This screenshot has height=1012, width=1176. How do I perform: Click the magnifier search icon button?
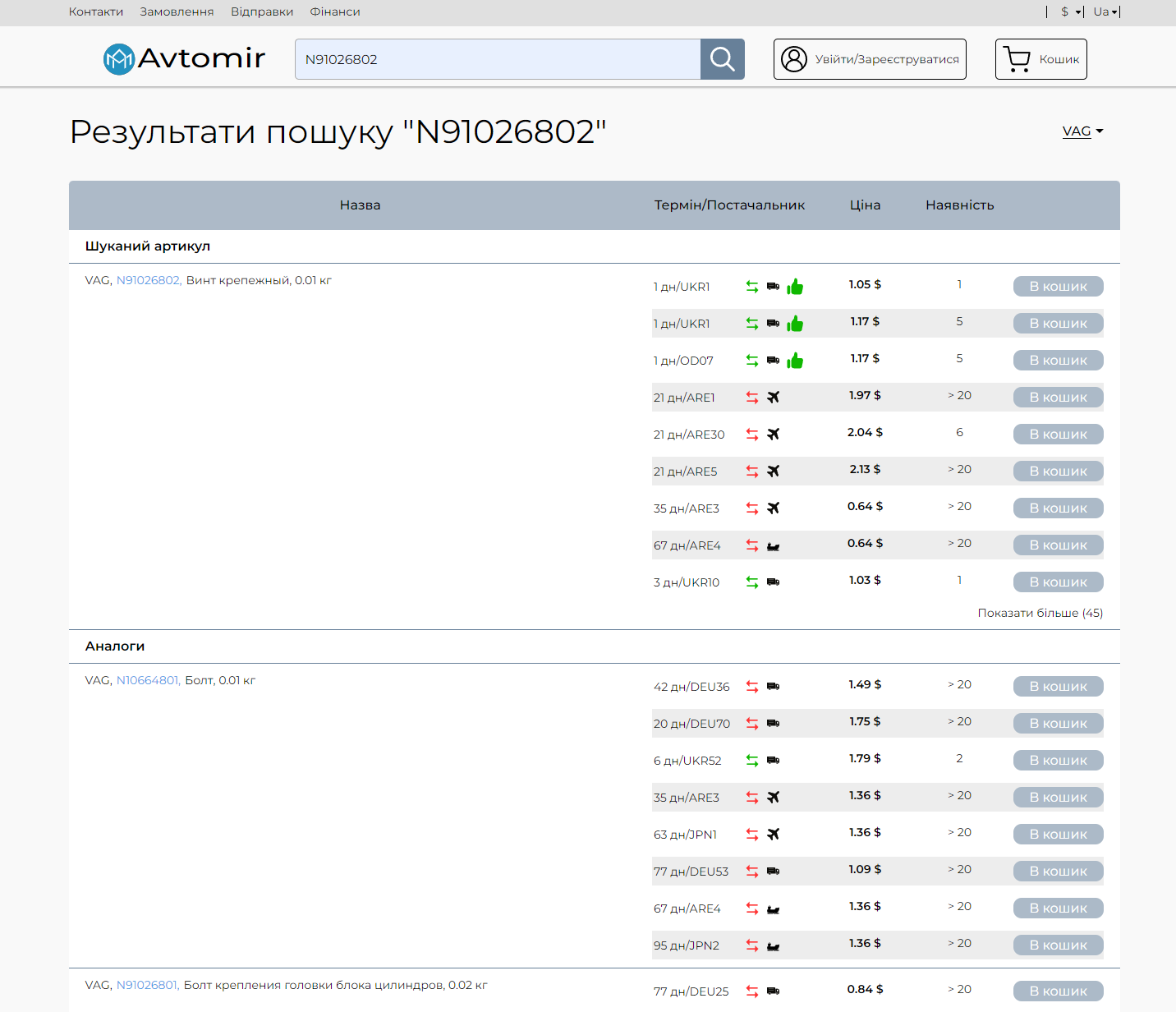pyautogui.click(x=722, y=59)
